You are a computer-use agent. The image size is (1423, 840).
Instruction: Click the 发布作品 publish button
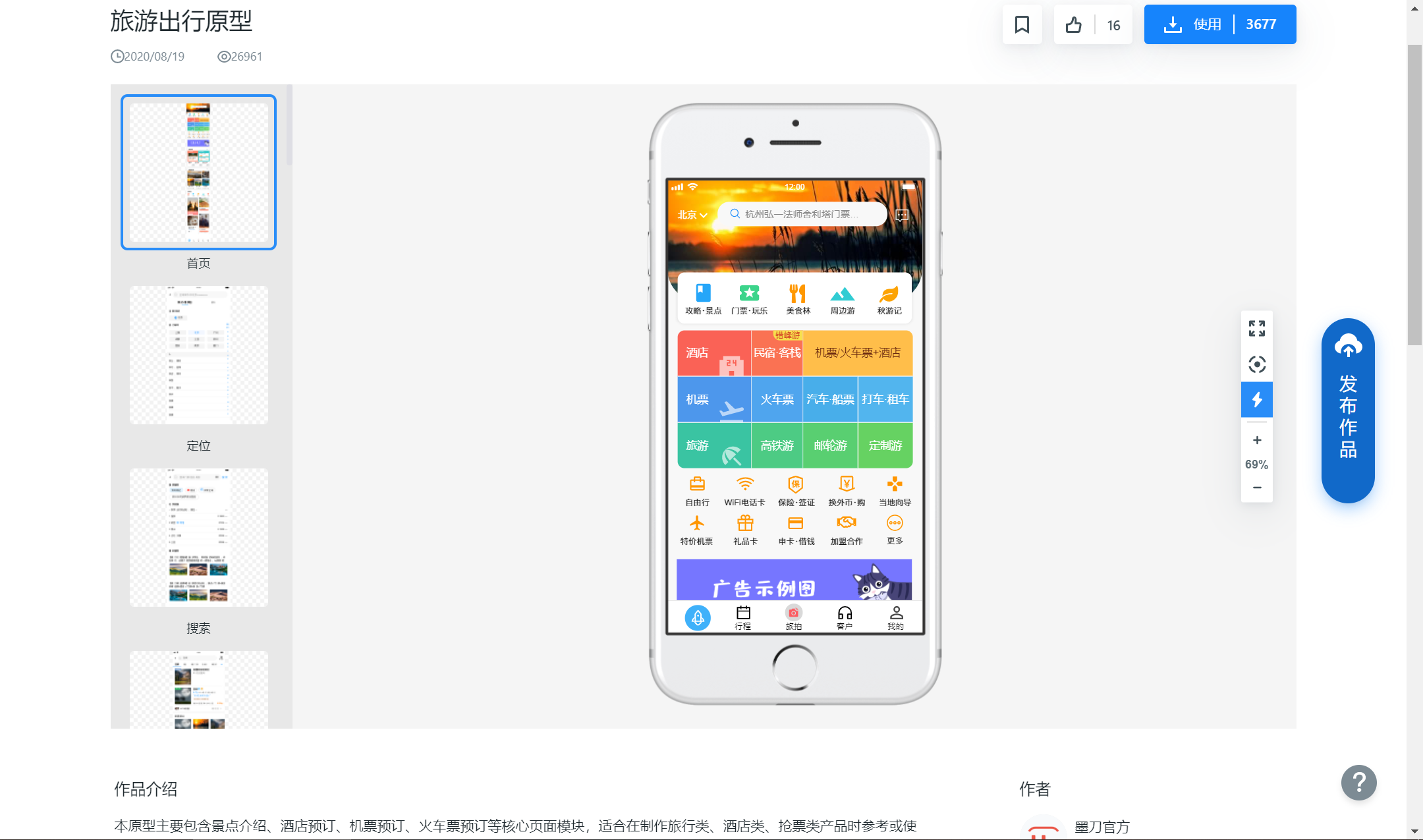pyautogui.click(x=1347, y=410)
